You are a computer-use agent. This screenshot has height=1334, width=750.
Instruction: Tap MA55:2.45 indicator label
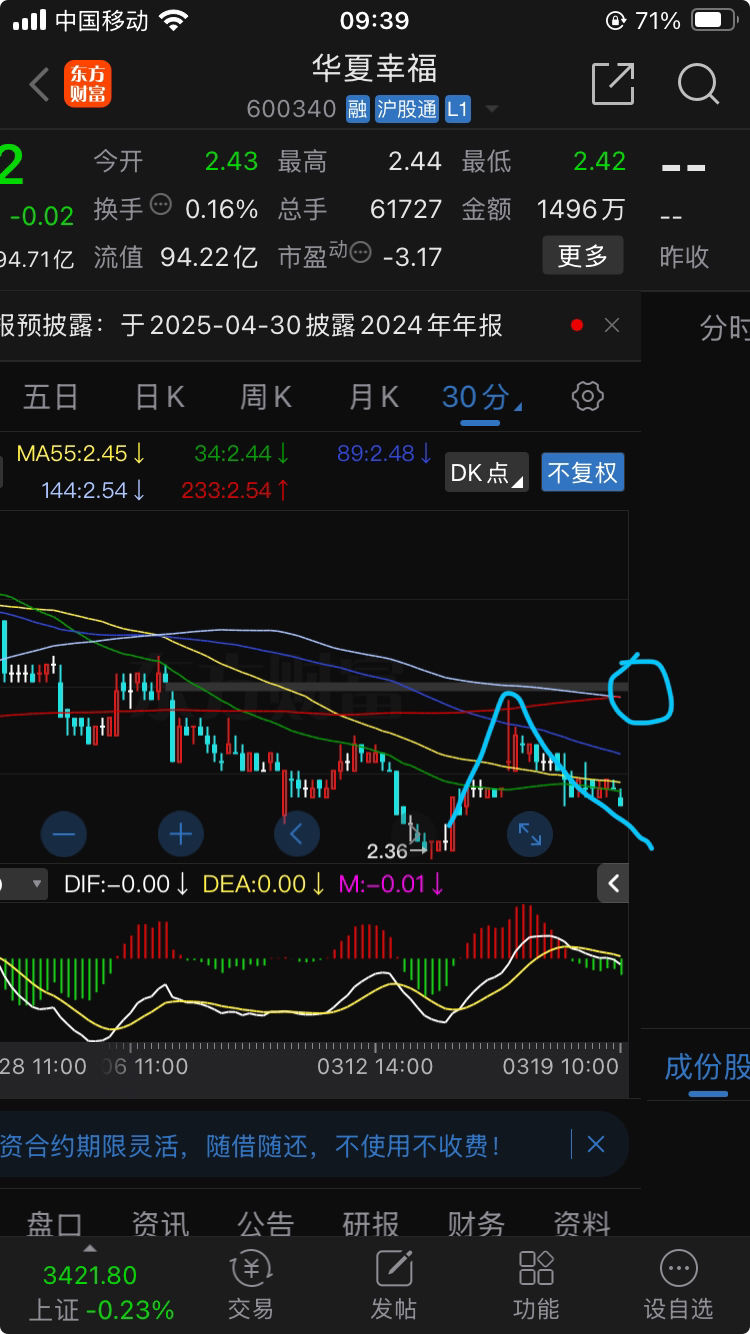click(81, 453)
